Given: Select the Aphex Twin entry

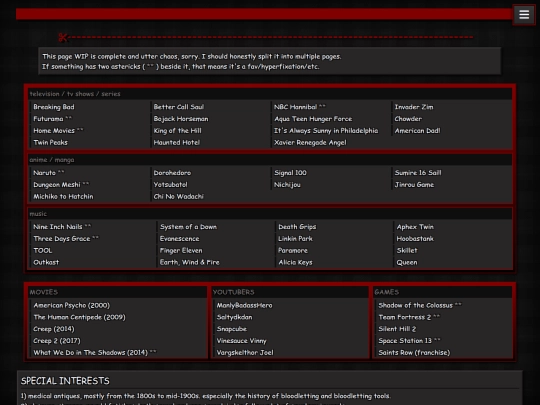Looking at the screenshot, I should [415, 227].
